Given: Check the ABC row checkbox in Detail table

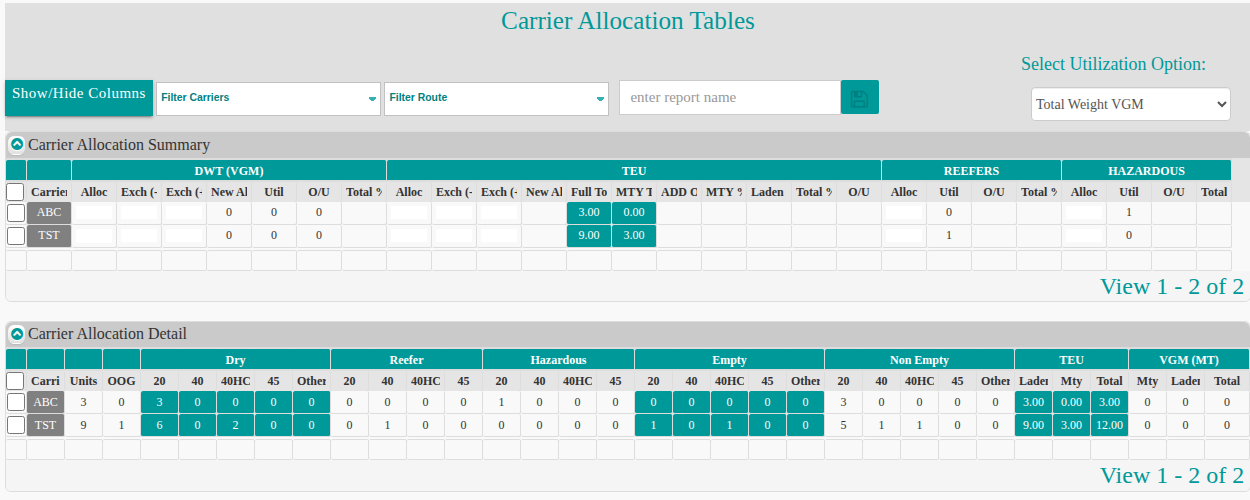Looking at the screenshot, I should (15, 403).
